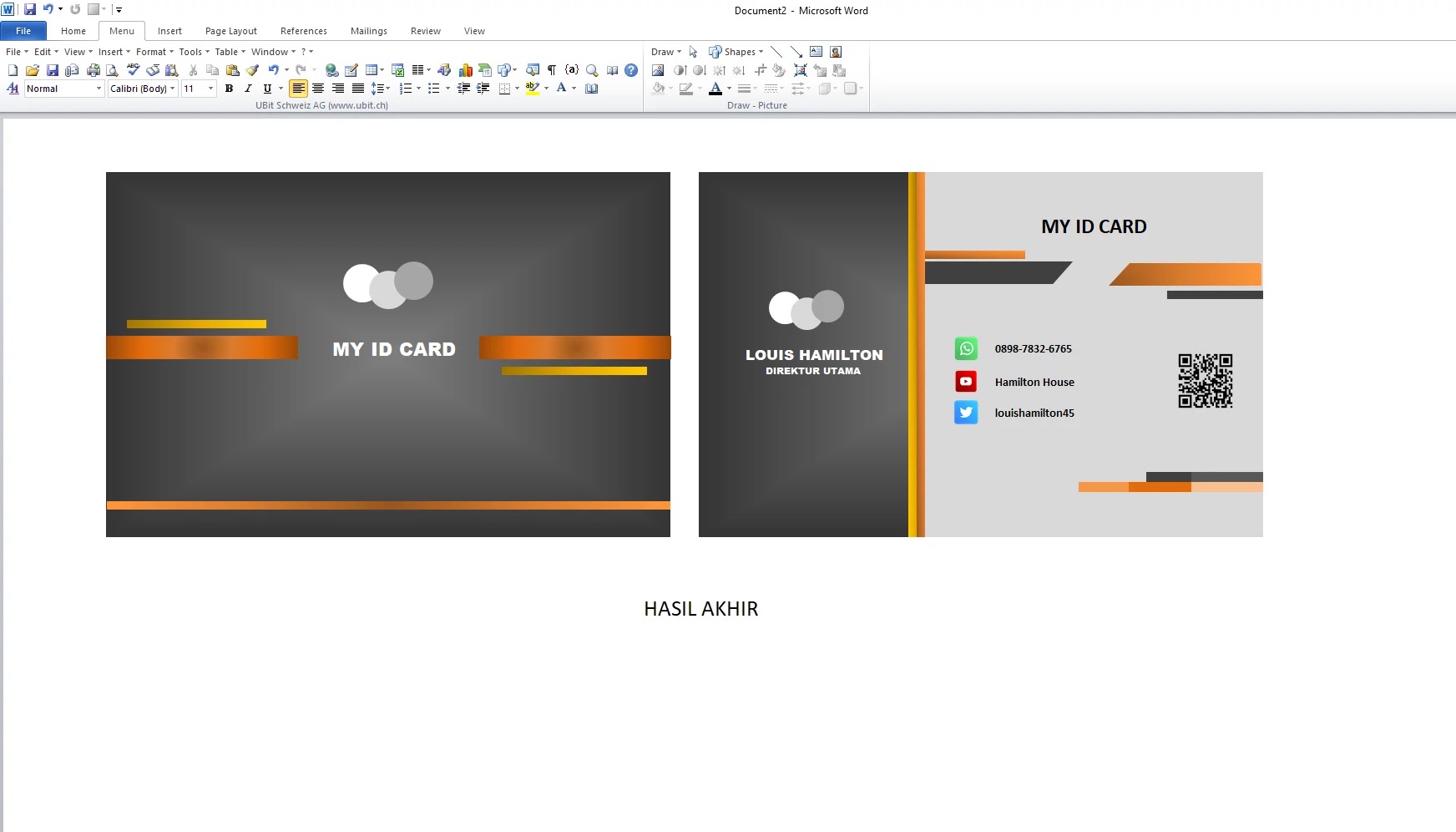Screen dimensions: 1456x832
Task: Select the left MY ID CARD image
Action: tap(388, 354)
